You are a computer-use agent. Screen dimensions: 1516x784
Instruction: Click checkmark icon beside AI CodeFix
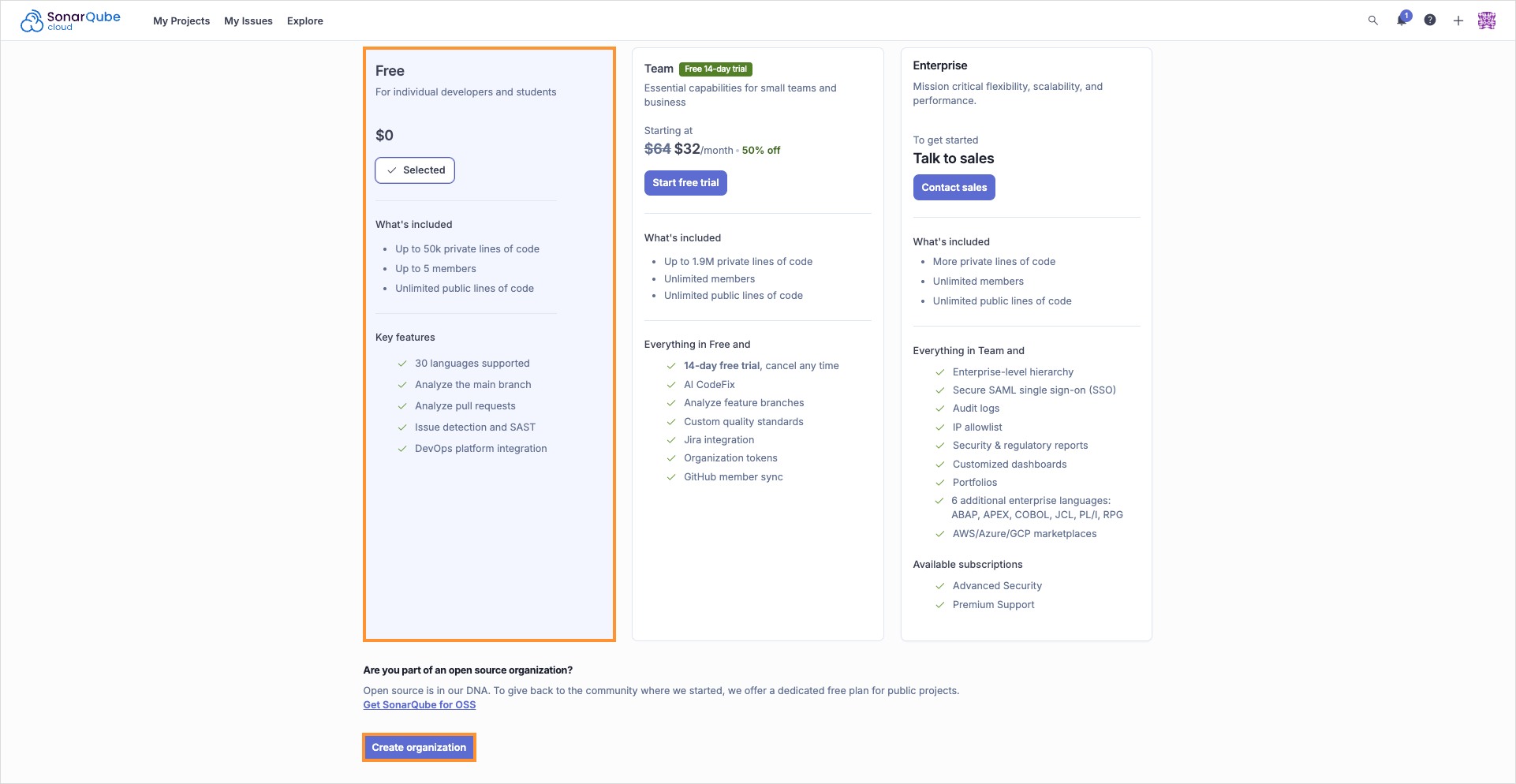[x=671, y=385]
